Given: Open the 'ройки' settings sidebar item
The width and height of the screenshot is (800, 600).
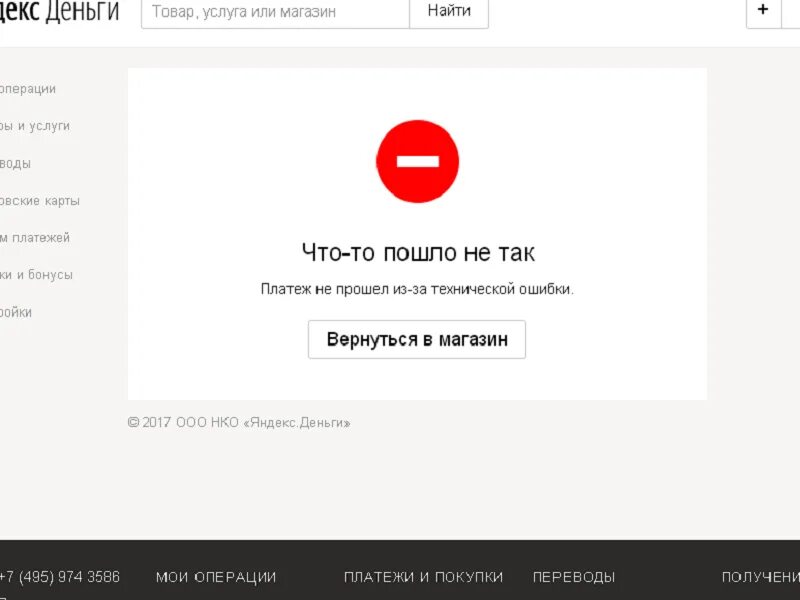Looking at the screenshot, I should 16,312.
